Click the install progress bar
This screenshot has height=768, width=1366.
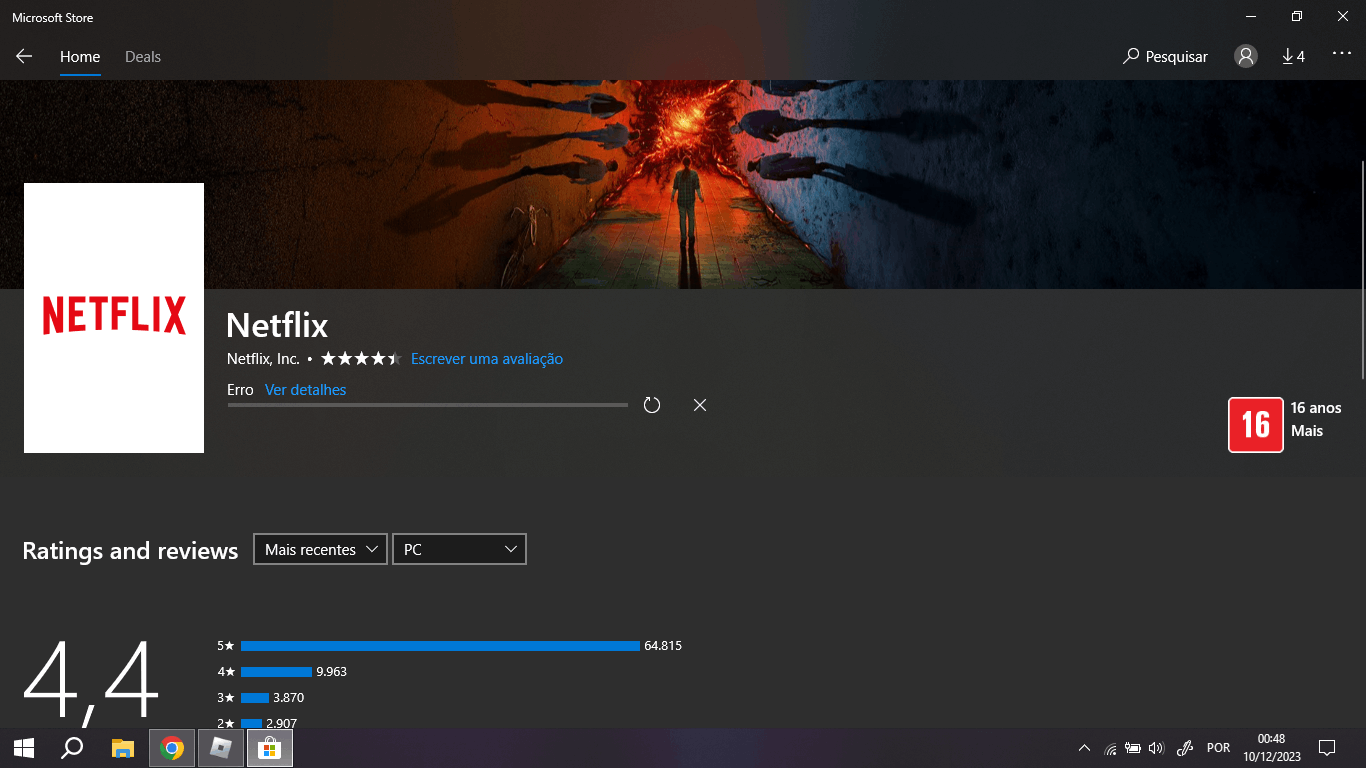coord(428,405)
